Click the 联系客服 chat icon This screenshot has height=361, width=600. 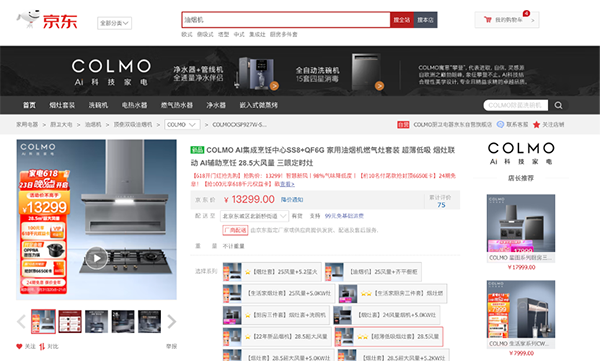[500, 124]
